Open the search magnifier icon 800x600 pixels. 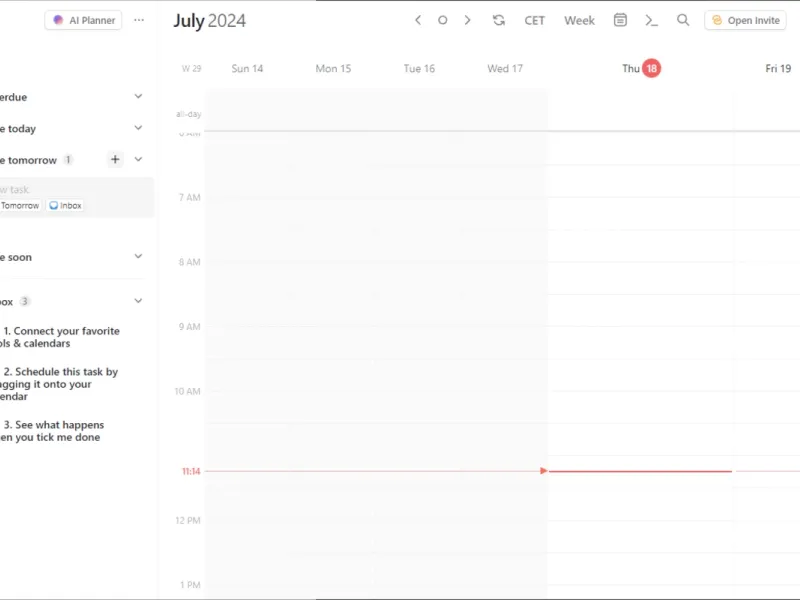(683, 20)
